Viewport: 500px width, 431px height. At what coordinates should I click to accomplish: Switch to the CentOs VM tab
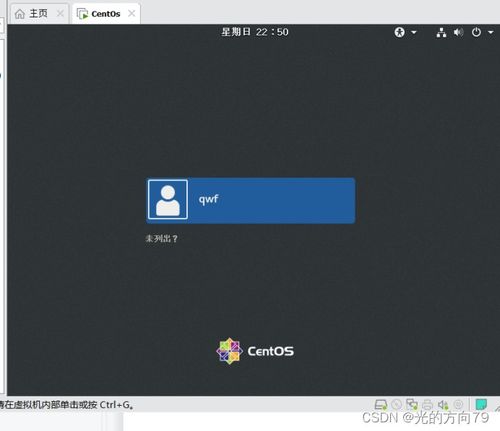click(99, 14)
